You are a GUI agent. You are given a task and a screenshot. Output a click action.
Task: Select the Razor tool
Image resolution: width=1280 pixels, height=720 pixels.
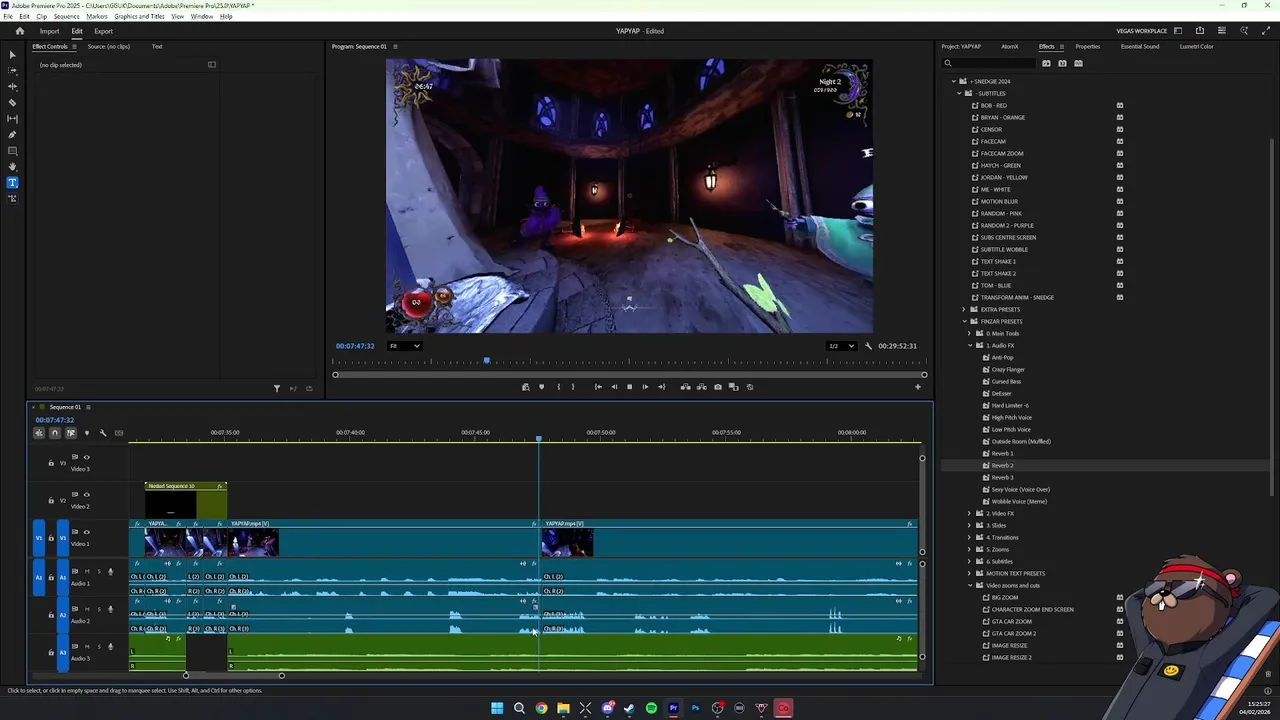pos(12,103)
